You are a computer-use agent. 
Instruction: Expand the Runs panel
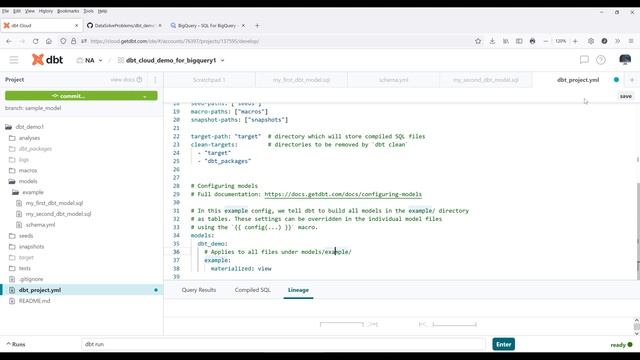(16, 344)
